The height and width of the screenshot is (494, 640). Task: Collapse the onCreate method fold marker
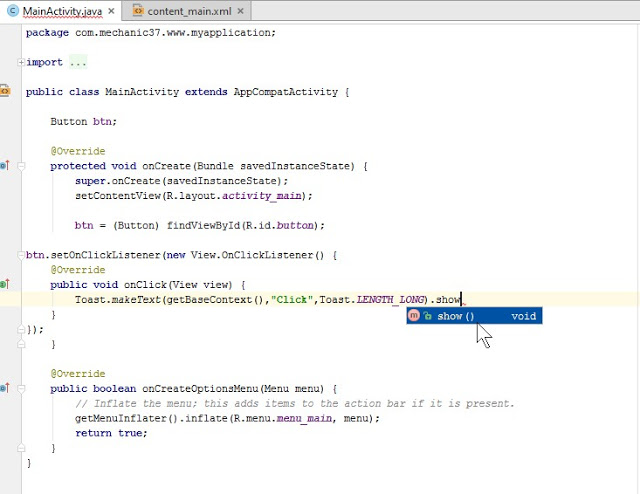21,166
